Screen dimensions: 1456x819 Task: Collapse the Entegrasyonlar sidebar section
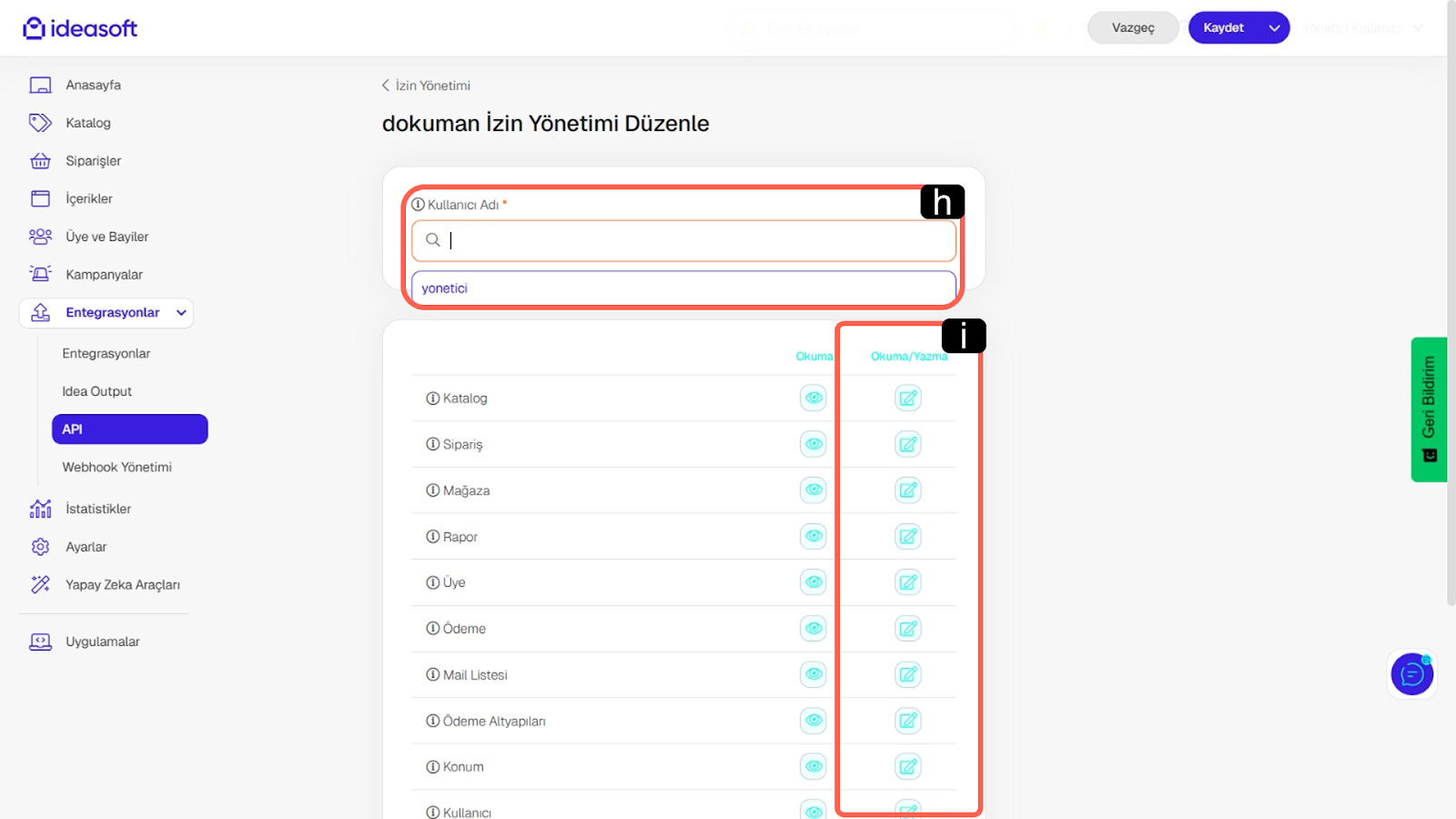pyautogui.click(x=181, y=313)
